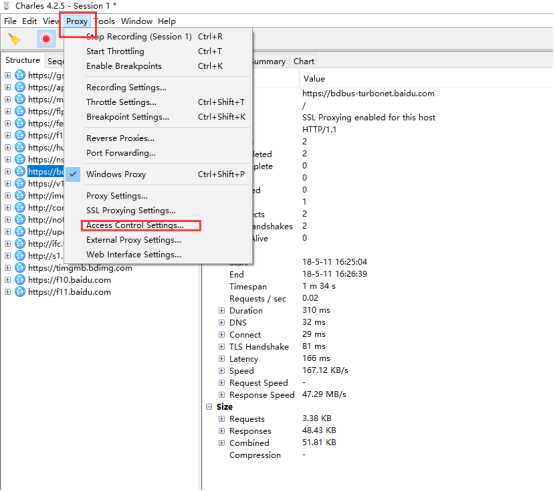This screenshot has width=554, height=491.
Task: Click the globe icon on the http://co row
Action: 20,208
